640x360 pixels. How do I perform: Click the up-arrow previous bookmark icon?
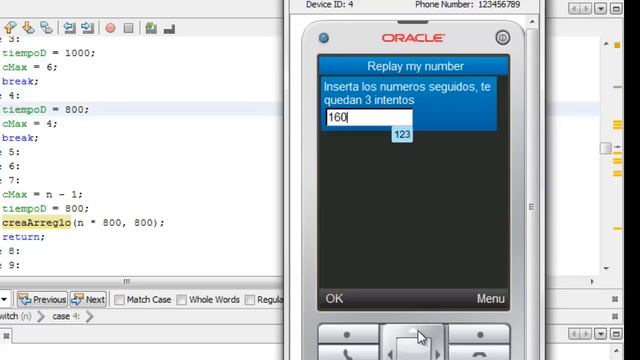click(x=10, y=28)
